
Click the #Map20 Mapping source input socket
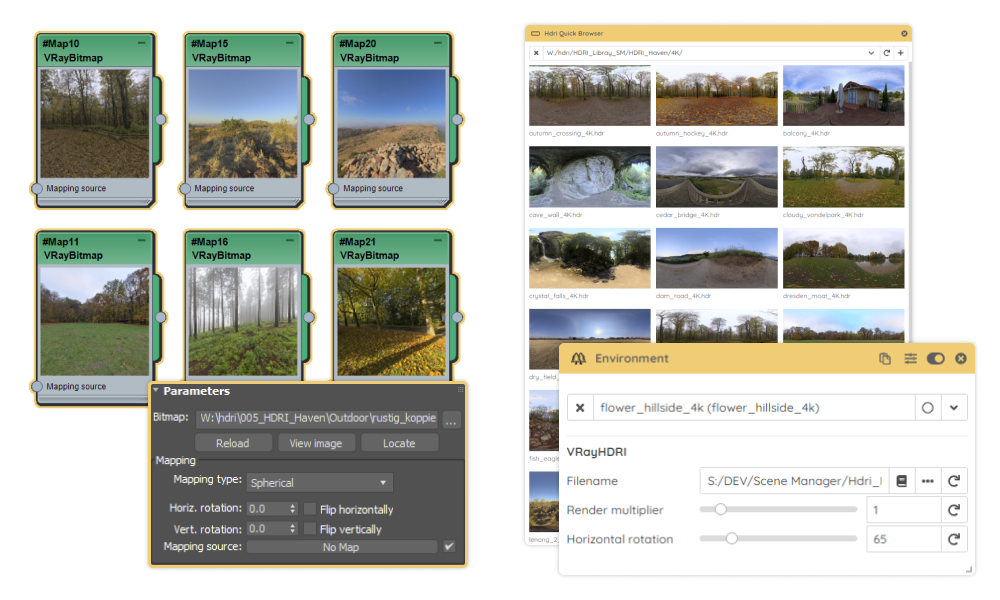click(x=333, y=189)
